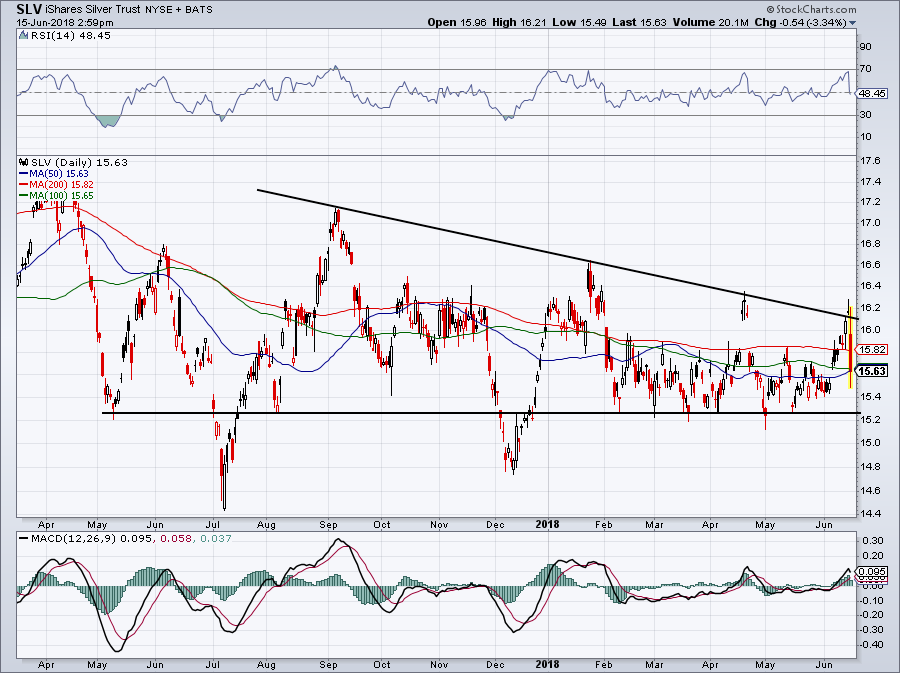Click the Volume 20.1M value

coord(711,22)
